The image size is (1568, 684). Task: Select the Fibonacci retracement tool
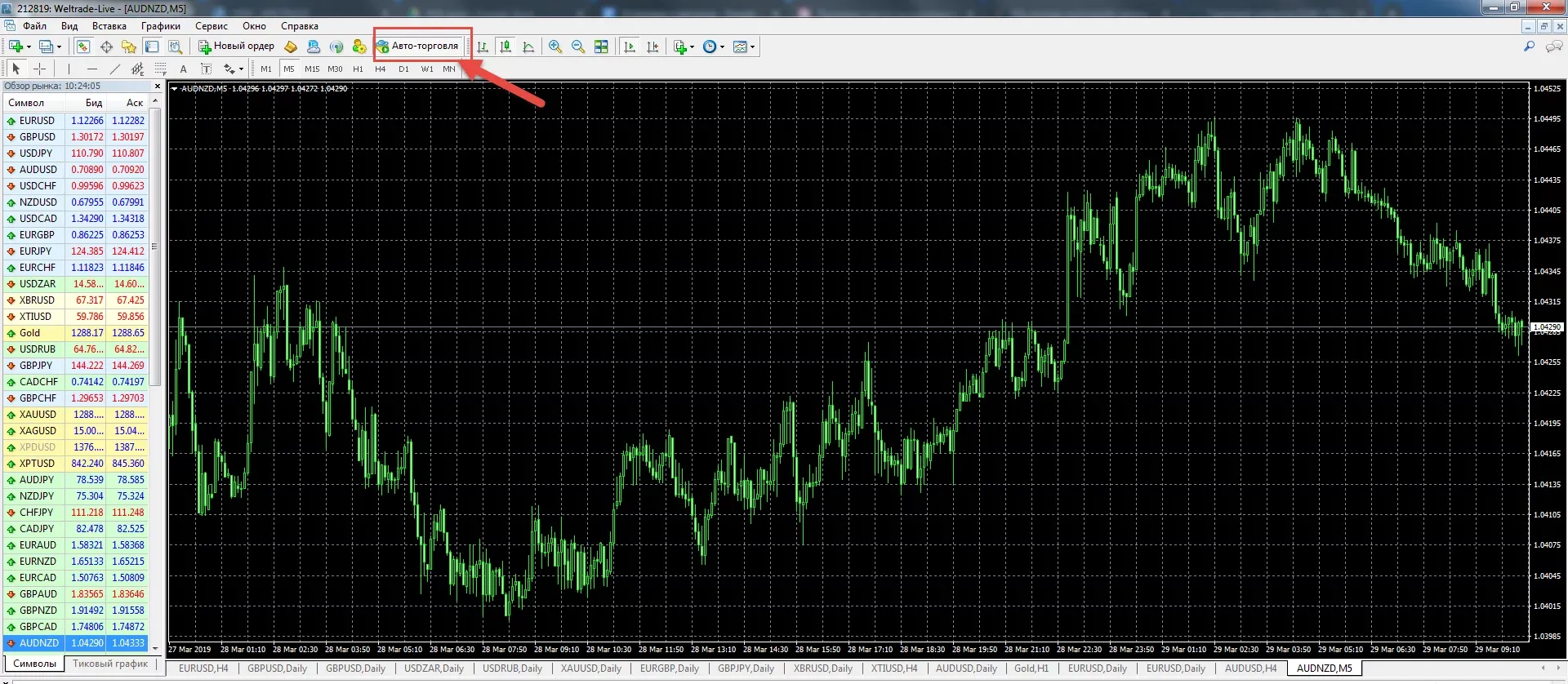[161, 69]
